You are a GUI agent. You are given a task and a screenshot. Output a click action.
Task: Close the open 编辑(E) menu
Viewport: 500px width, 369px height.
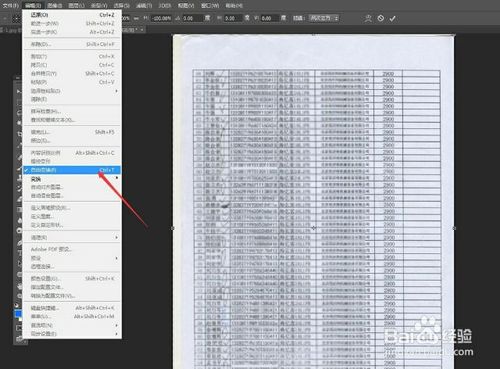[x=33, y=5]
